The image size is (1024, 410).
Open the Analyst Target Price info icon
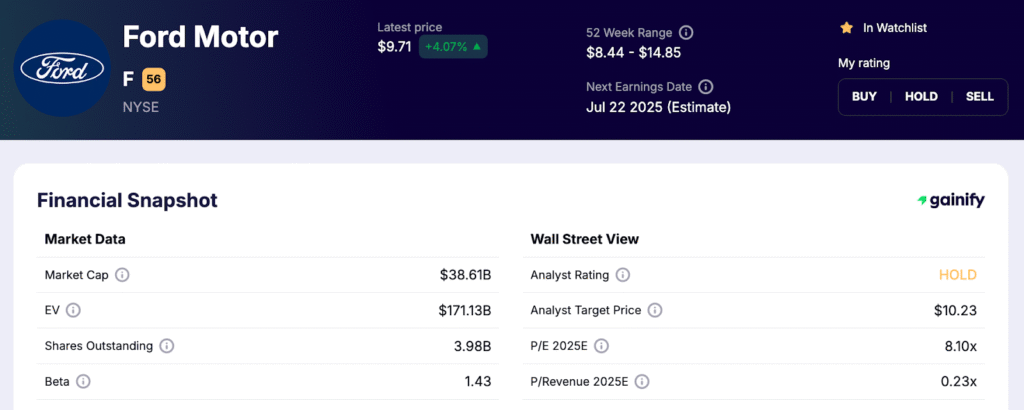point(655,310)
